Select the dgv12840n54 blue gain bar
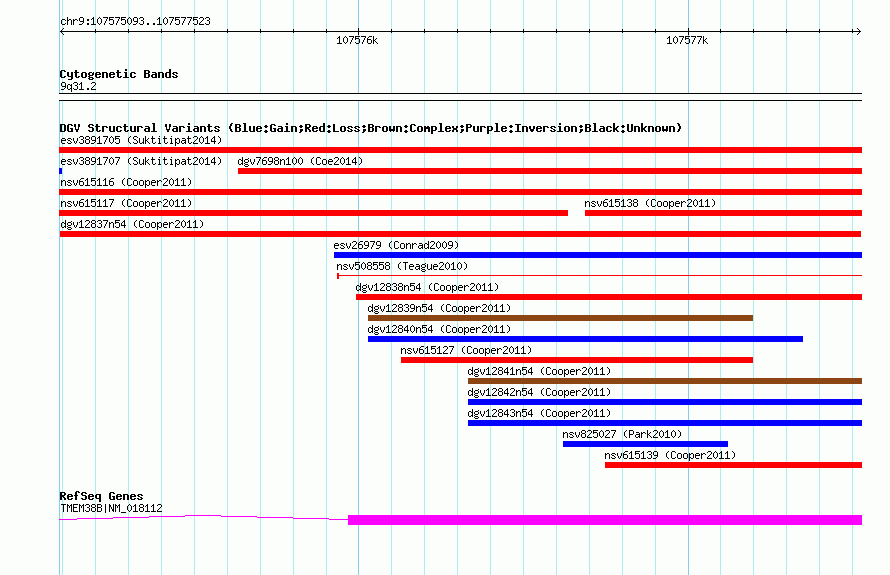 pos(585,339)
